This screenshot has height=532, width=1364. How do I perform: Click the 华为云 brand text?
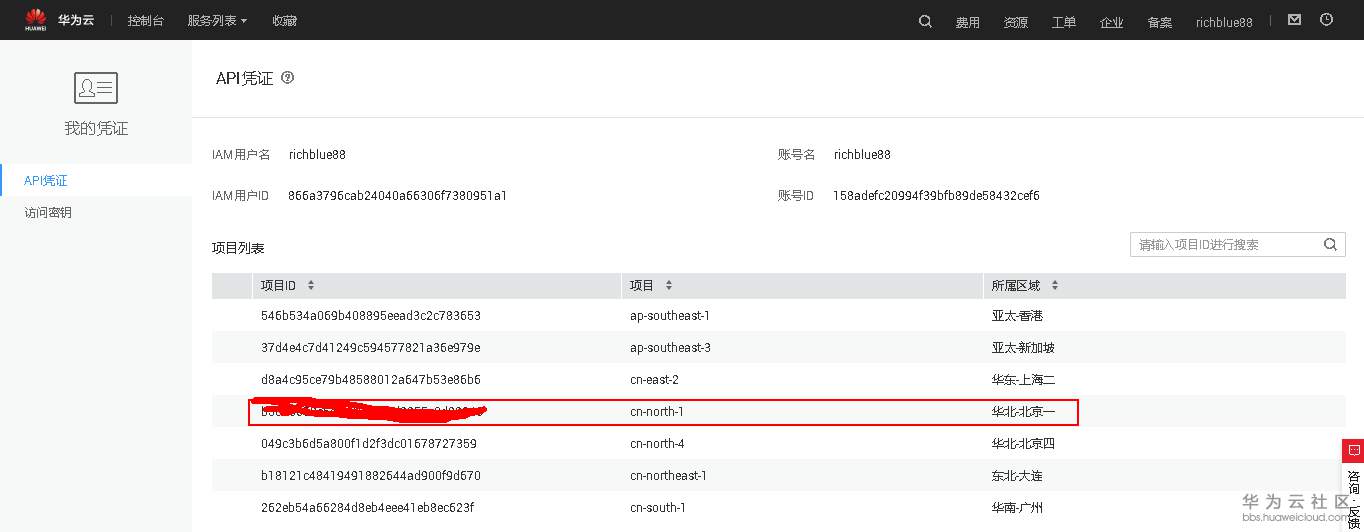click(76, 20)
